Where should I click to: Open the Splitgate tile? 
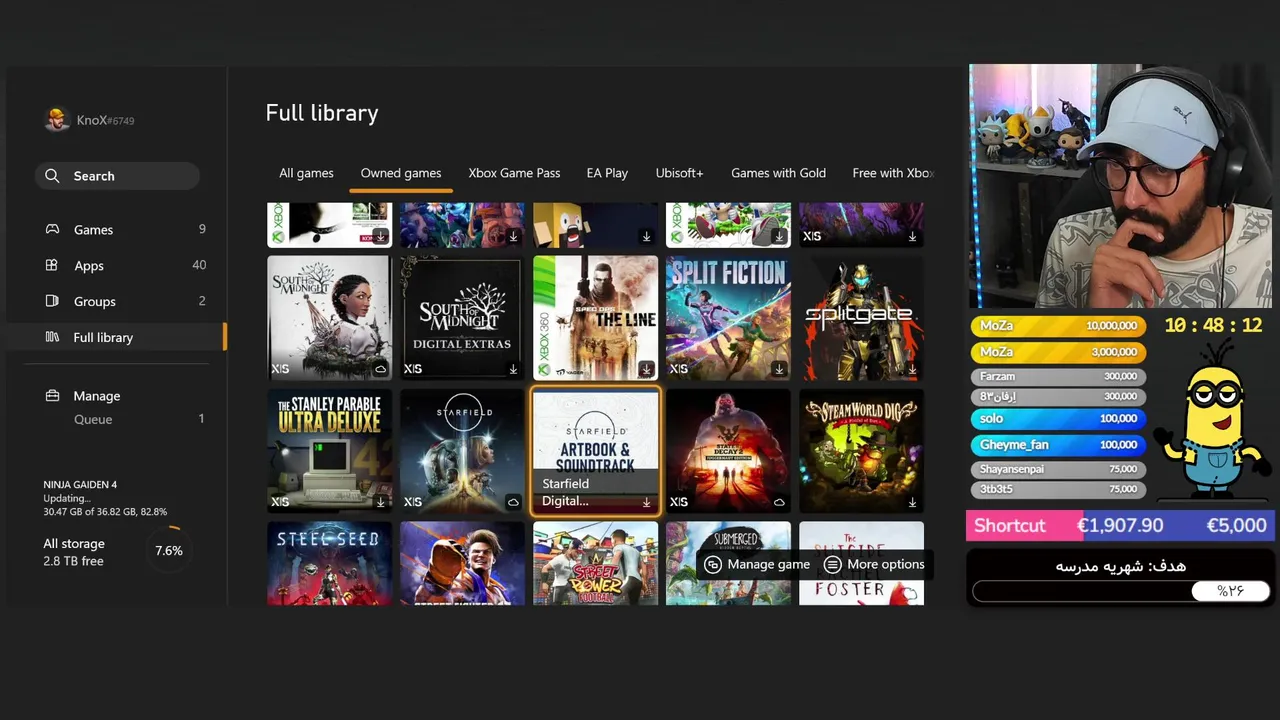coord(861,317)
